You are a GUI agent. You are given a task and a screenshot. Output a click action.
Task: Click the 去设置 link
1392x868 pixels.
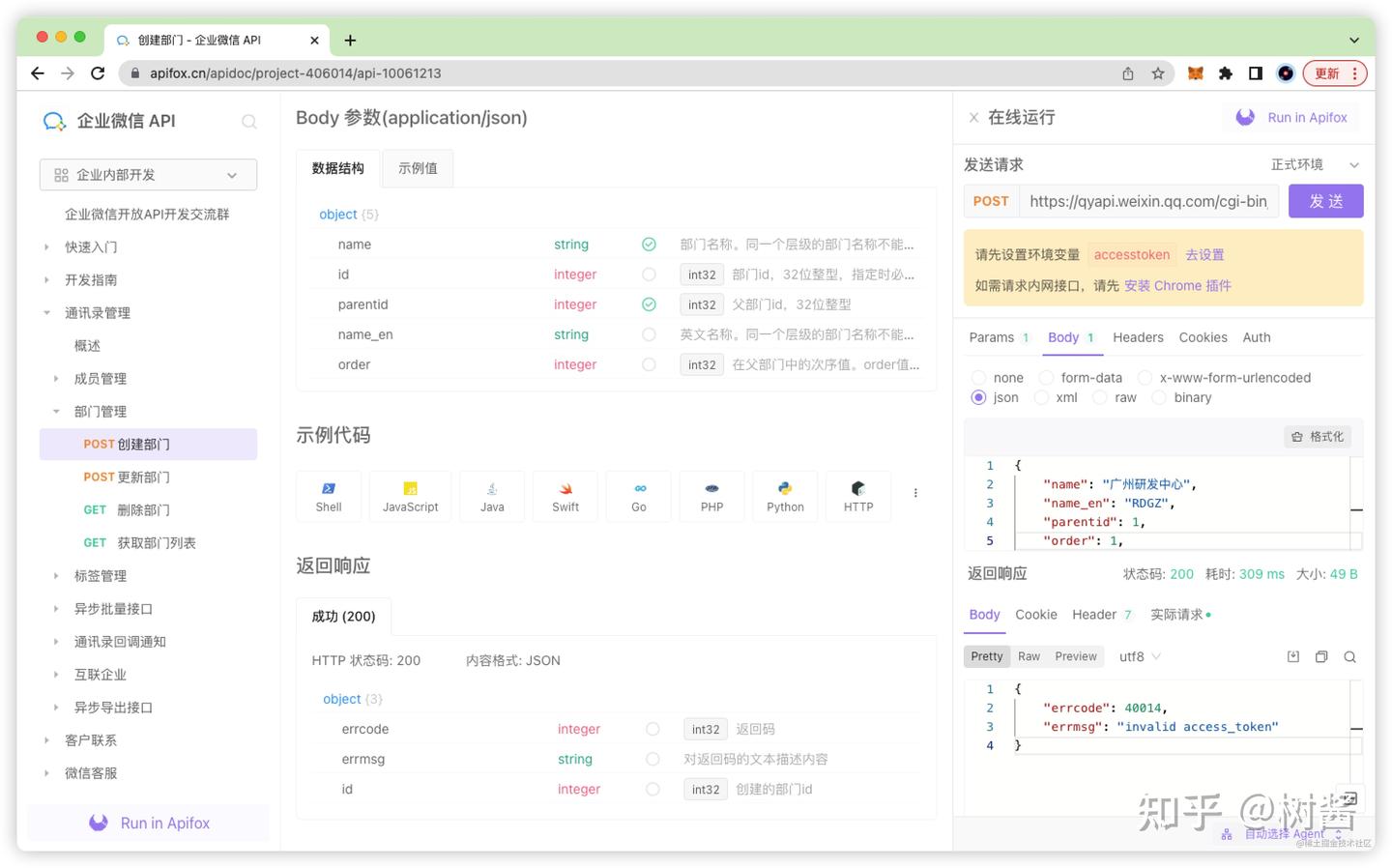pyautogui.click(x=1204, y=255)
